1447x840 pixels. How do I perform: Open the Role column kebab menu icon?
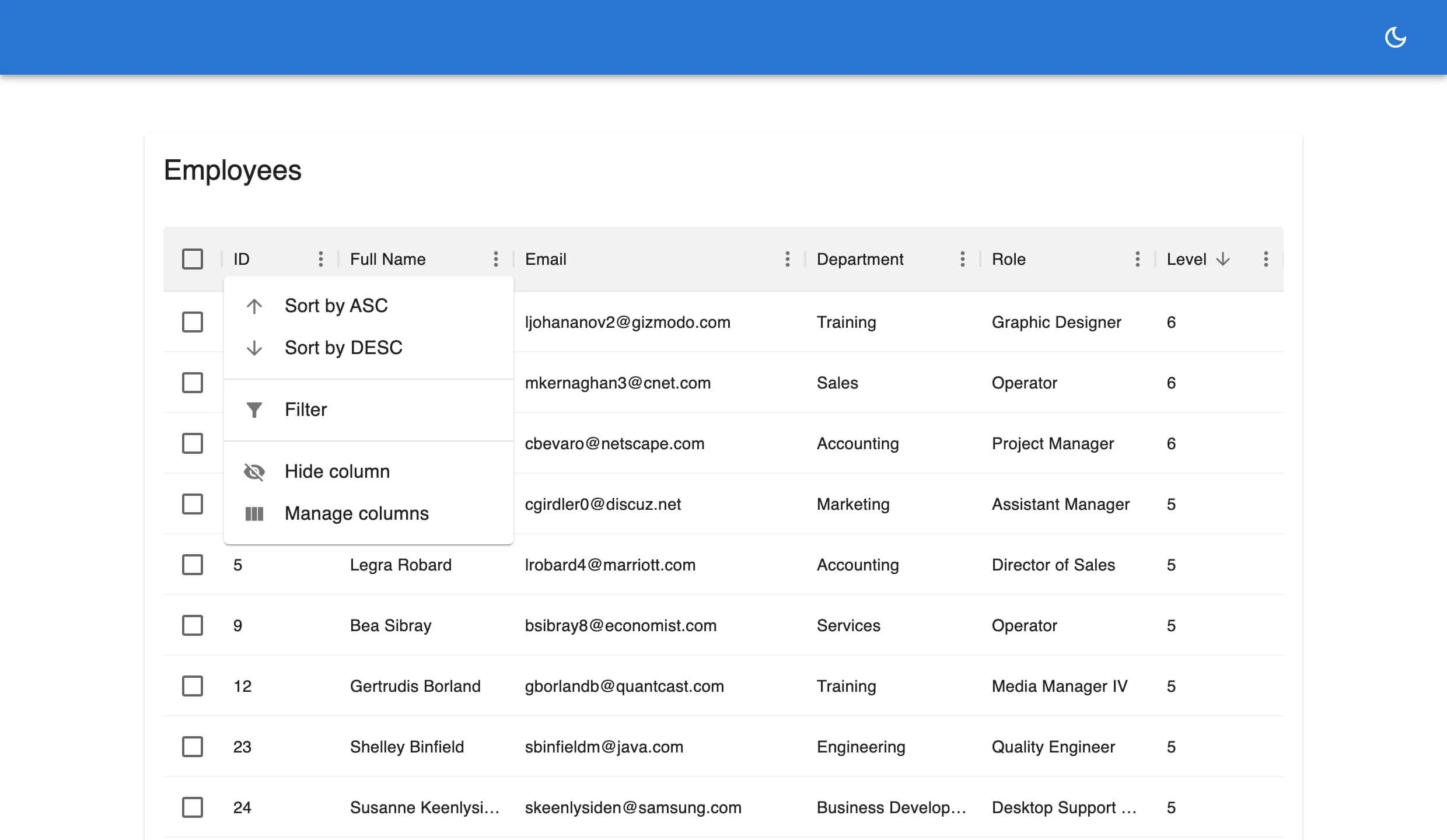[1137, 259]
